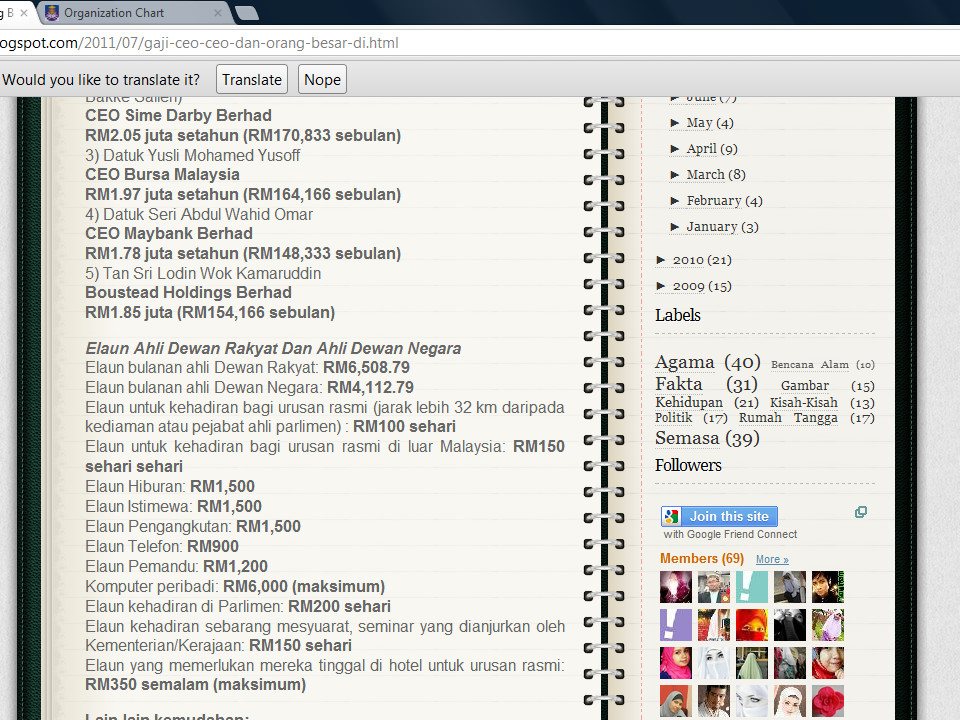Open the April archive link
Image resolution: width=960 pixels, height=720 pixels.
coord(701,149)
